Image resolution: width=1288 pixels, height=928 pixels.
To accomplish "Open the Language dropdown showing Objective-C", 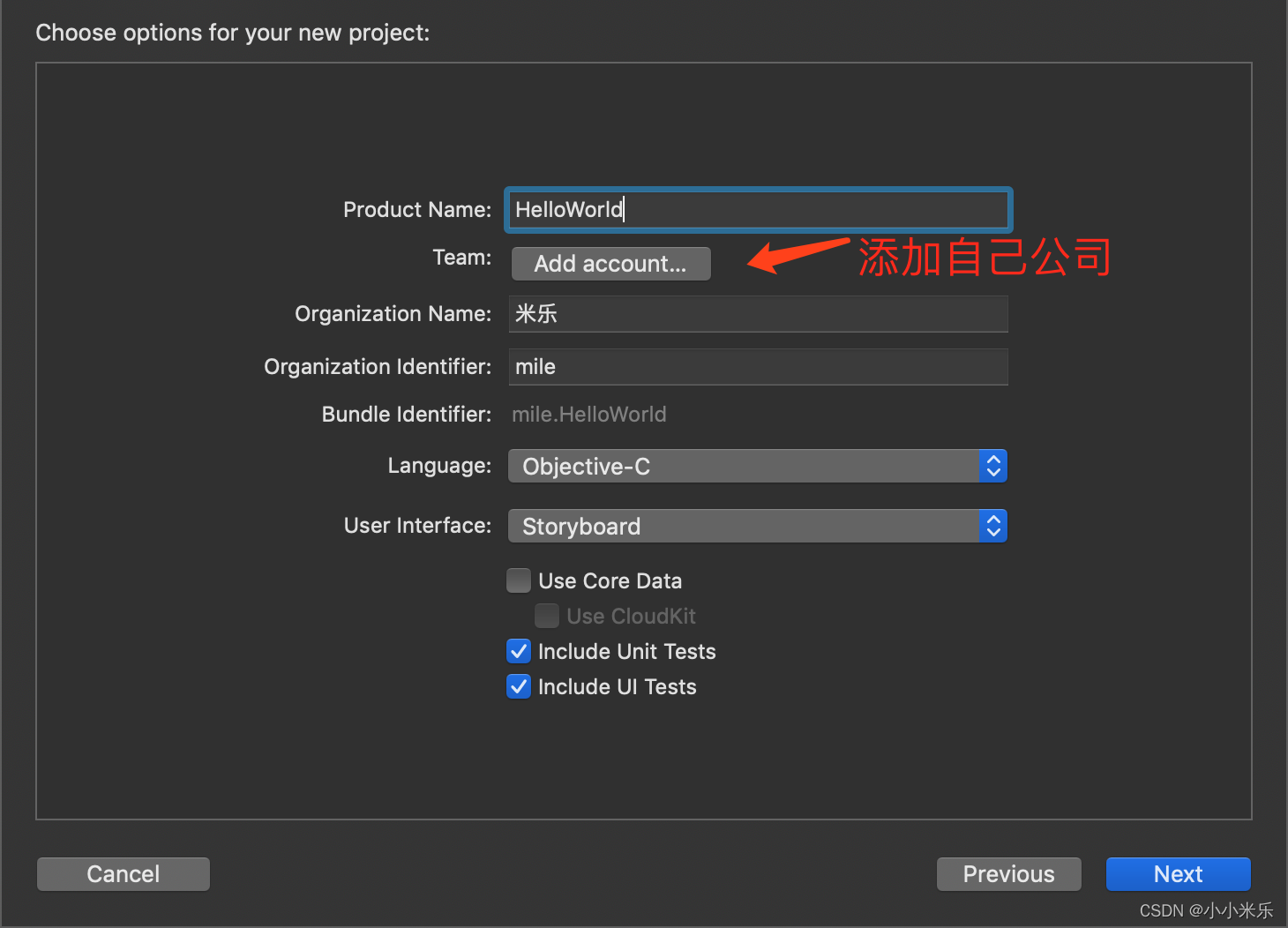I will pos(758,467).
